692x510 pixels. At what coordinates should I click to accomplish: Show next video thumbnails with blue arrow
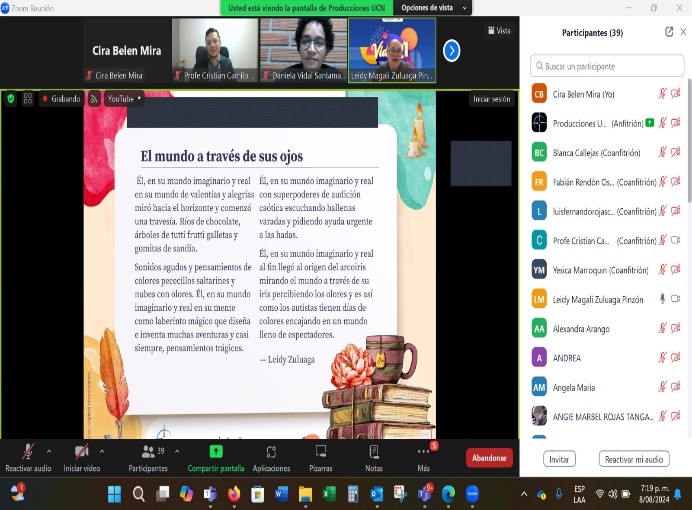[x=452, y=50]
